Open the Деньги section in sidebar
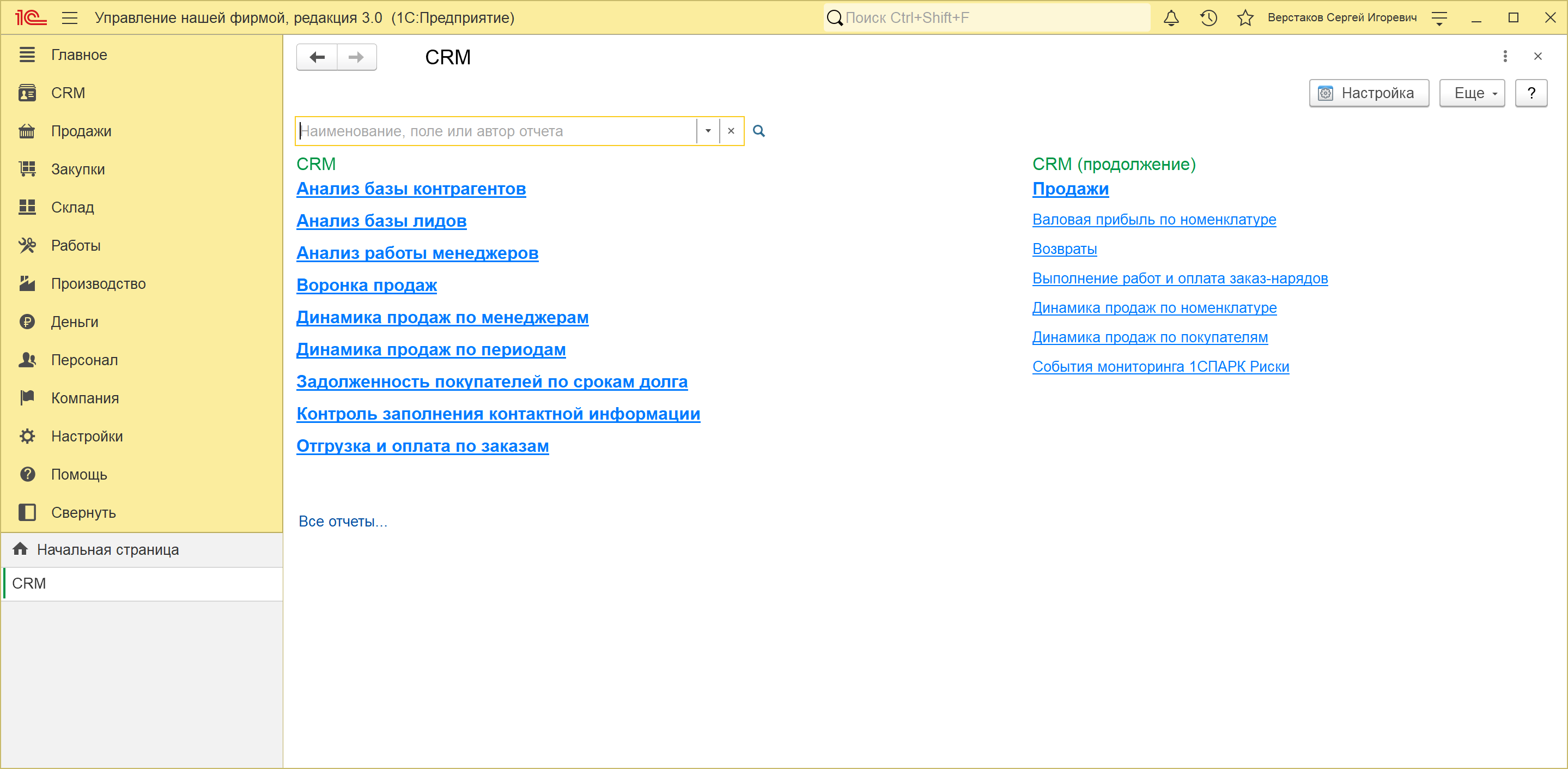The width and height of the screenshot is (1568, 769). (74, 322)
